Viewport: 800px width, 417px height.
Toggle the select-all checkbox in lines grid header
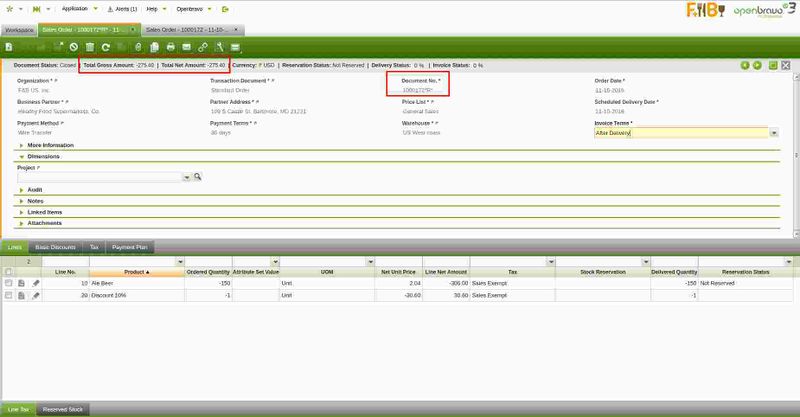(9, 271)
